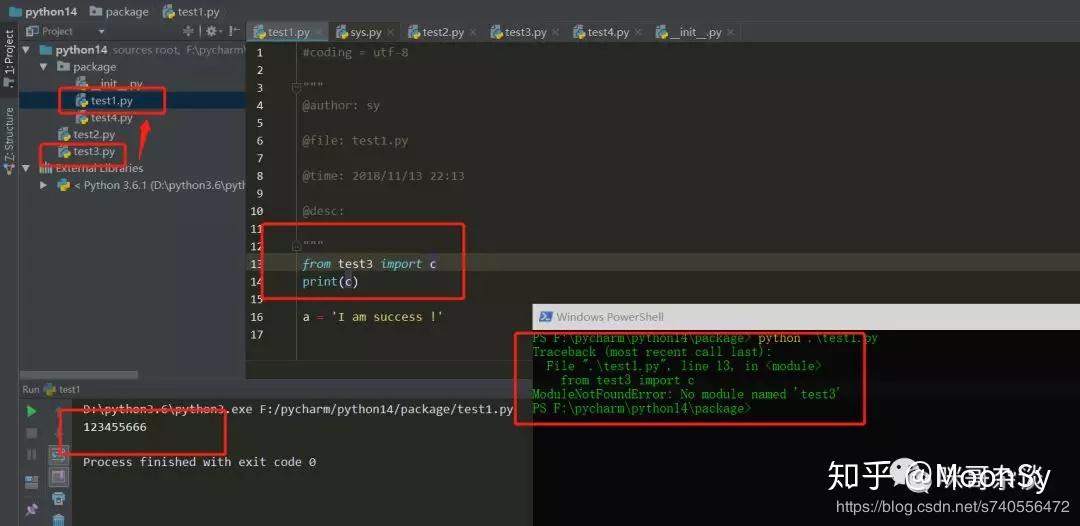Open the Project panel gear settings
The width and height of the screenshot is (1080, 526).
point(211,31)
